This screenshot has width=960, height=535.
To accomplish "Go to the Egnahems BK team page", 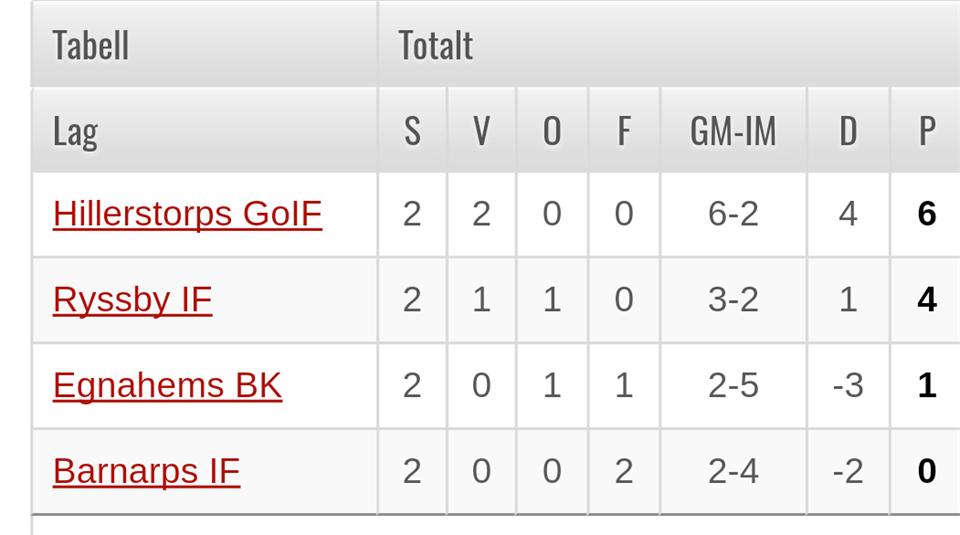I will [x=167, y=386].
